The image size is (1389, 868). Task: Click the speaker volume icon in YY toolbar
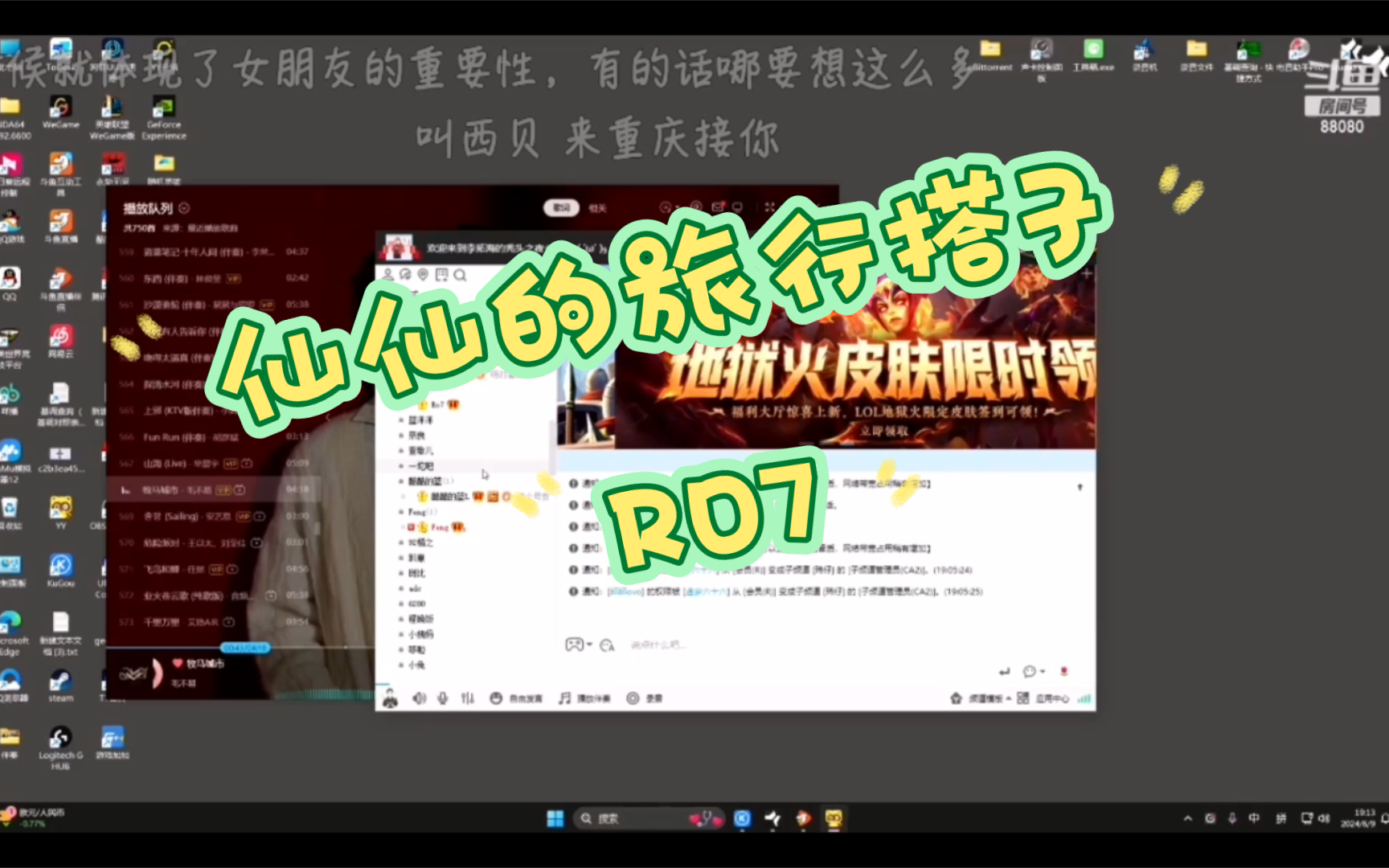click(419, 698)
